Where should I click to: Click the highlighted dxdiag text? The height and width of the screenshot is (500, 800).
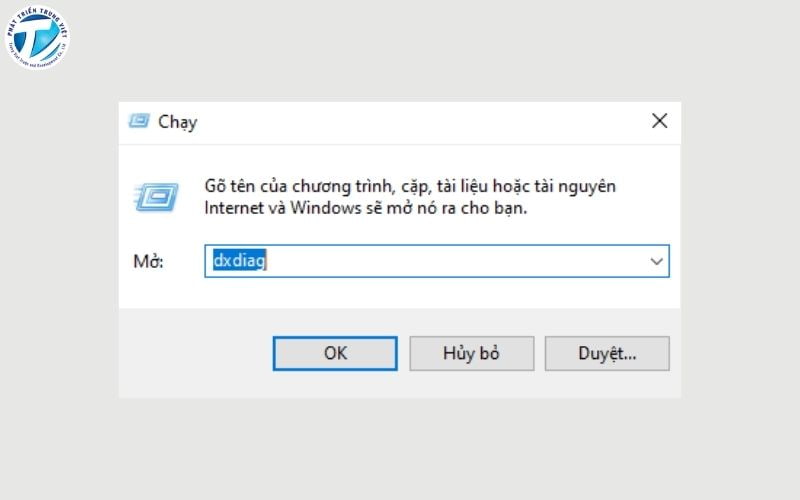238,261
